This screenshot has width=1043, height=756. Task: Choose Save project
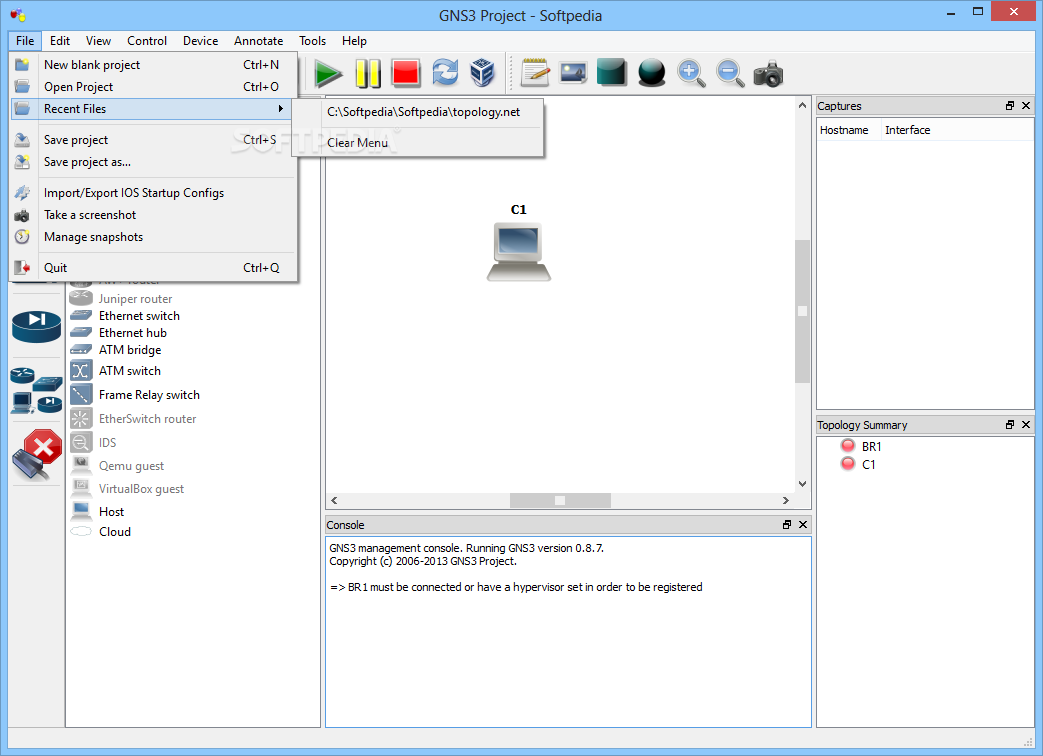coord(153,140)
